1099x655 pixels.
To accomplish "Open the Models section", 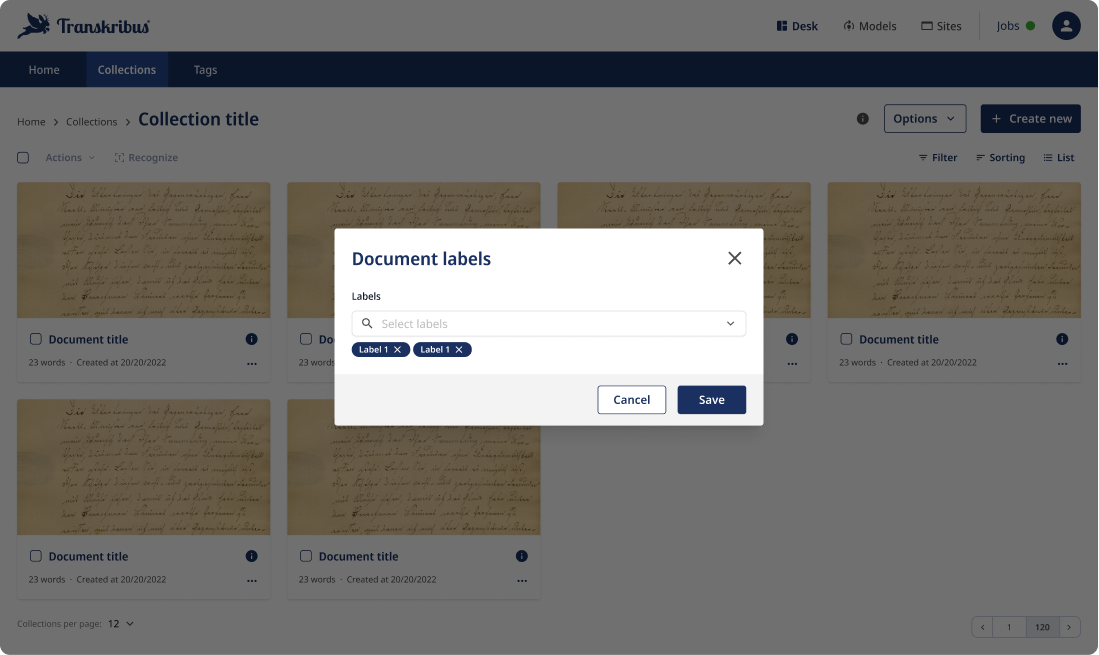I will (869, 26).
